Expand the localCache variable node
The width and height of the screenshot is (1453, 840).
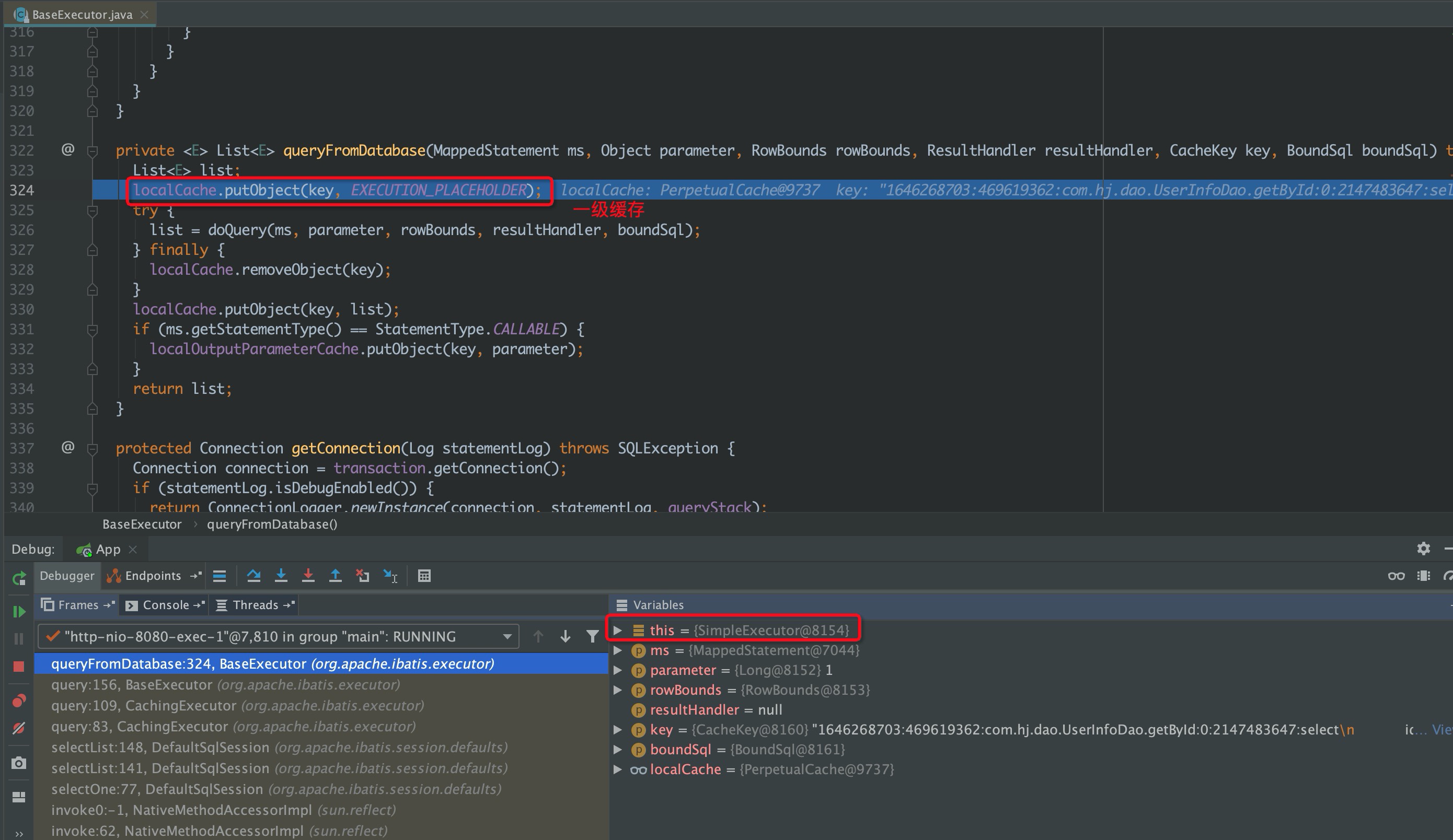pos(618,769)
